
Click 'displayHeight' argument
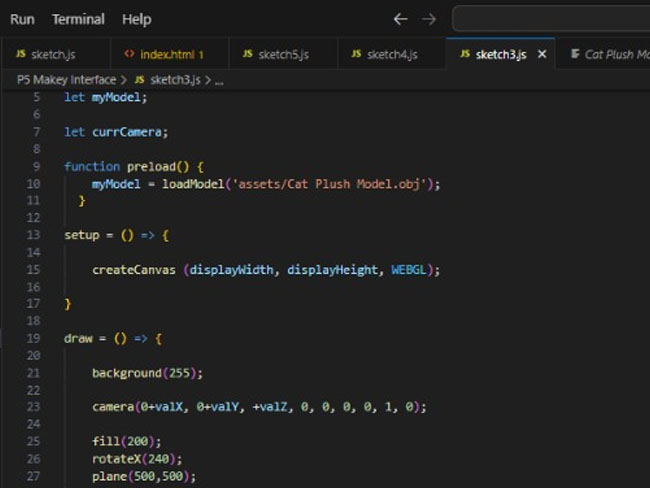[x=332, y=270]
